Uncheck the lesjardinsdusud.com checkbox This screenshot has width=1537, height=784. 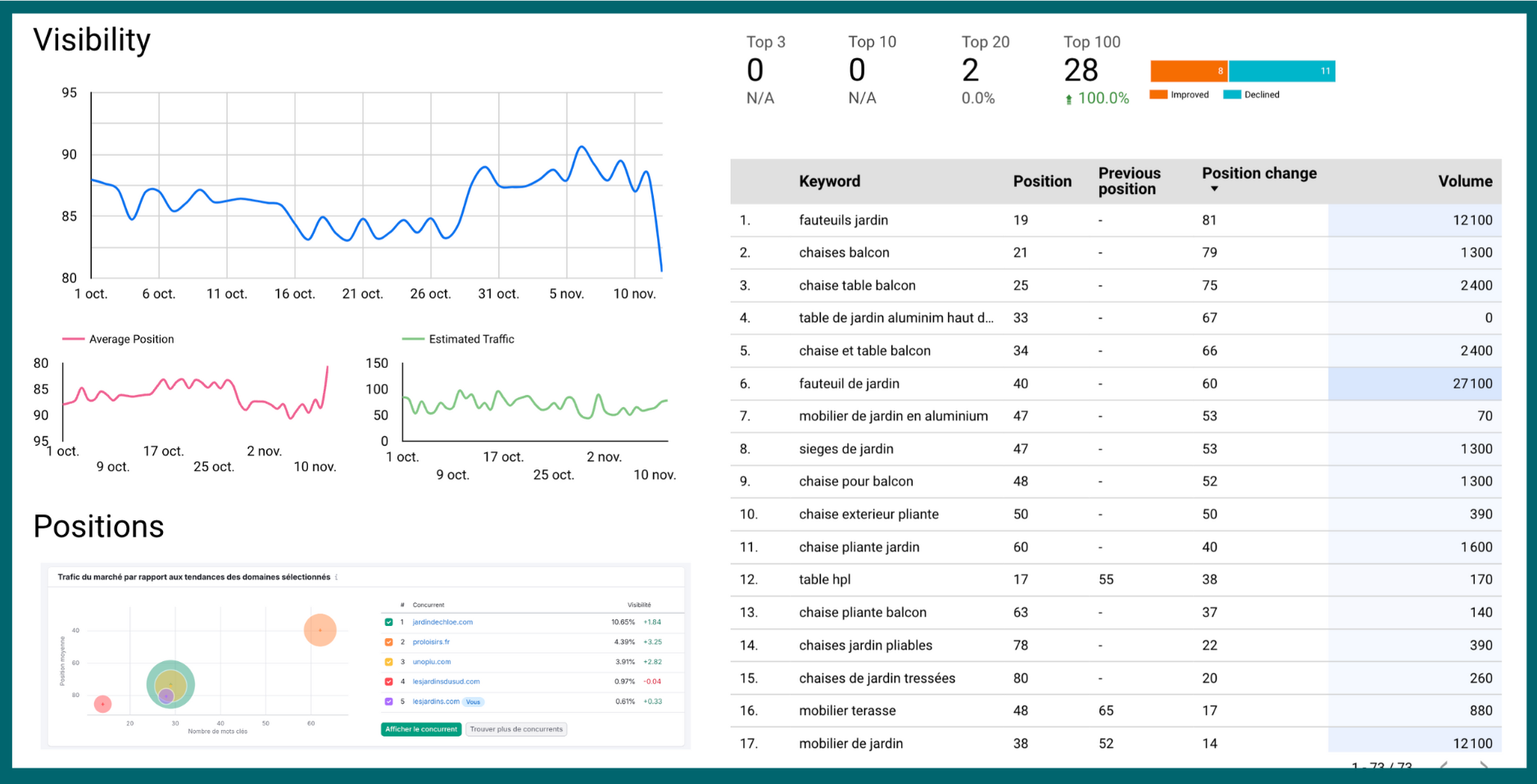pyautogui.click(x=388, y=682)
